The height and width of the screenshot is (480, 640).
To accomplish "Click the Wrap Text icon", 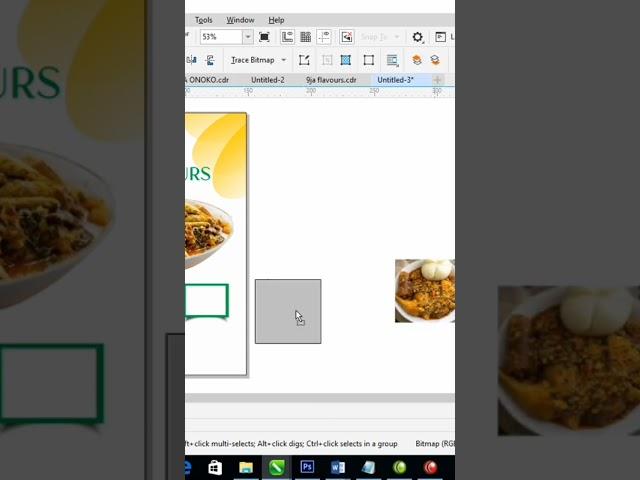I will 392,60.
